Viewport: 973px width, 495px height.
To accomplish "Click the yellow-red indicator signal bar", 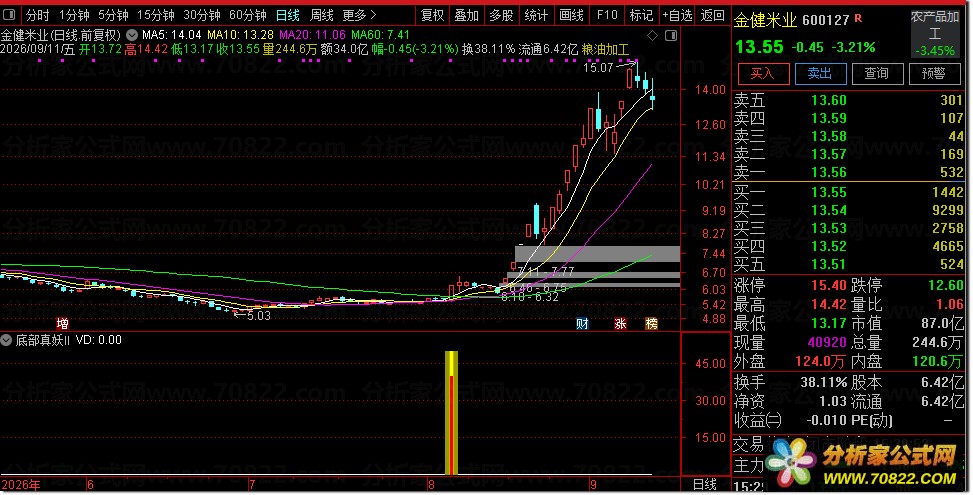I will tap(452, 413).
